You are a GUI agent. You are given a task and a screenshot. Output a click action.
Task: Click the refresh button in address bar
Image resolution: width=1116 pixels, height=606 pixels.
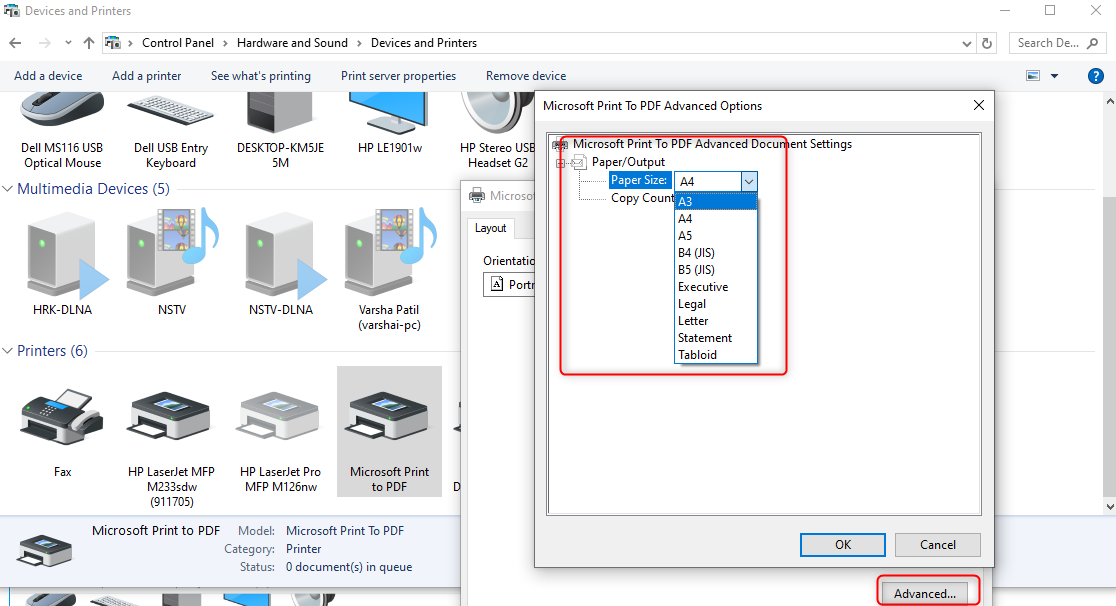click(986, 43)
